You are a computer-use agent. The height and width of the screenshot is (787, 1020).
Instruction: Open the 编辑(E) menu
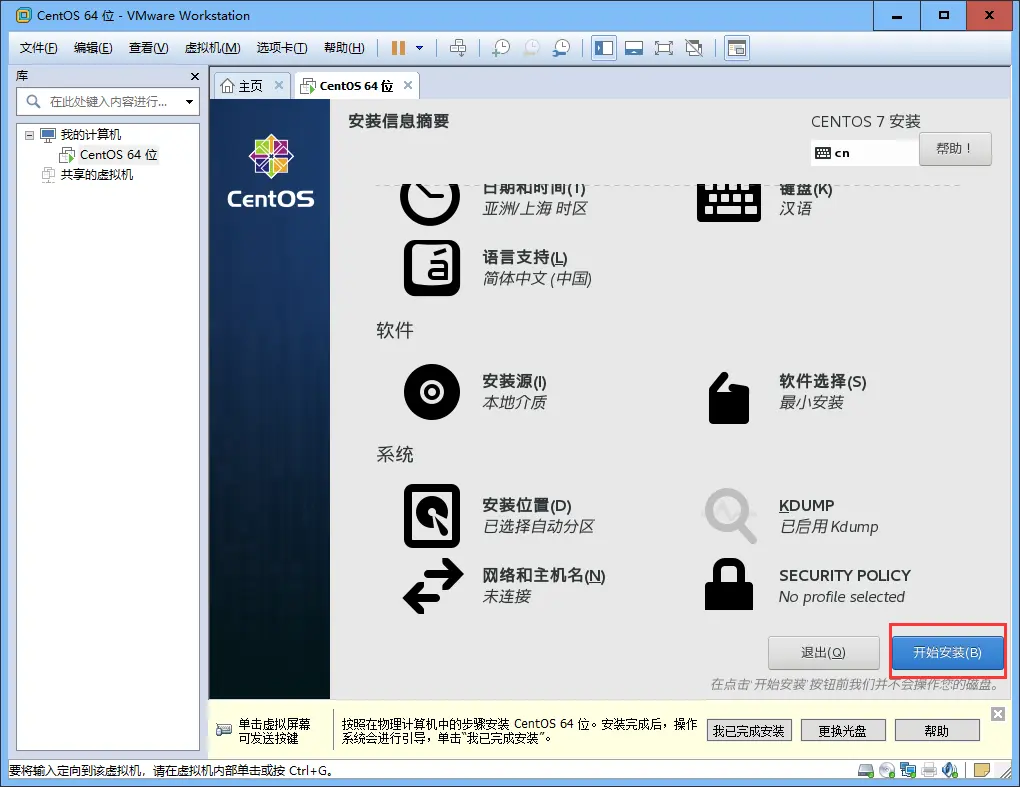[x=93, y=47]
